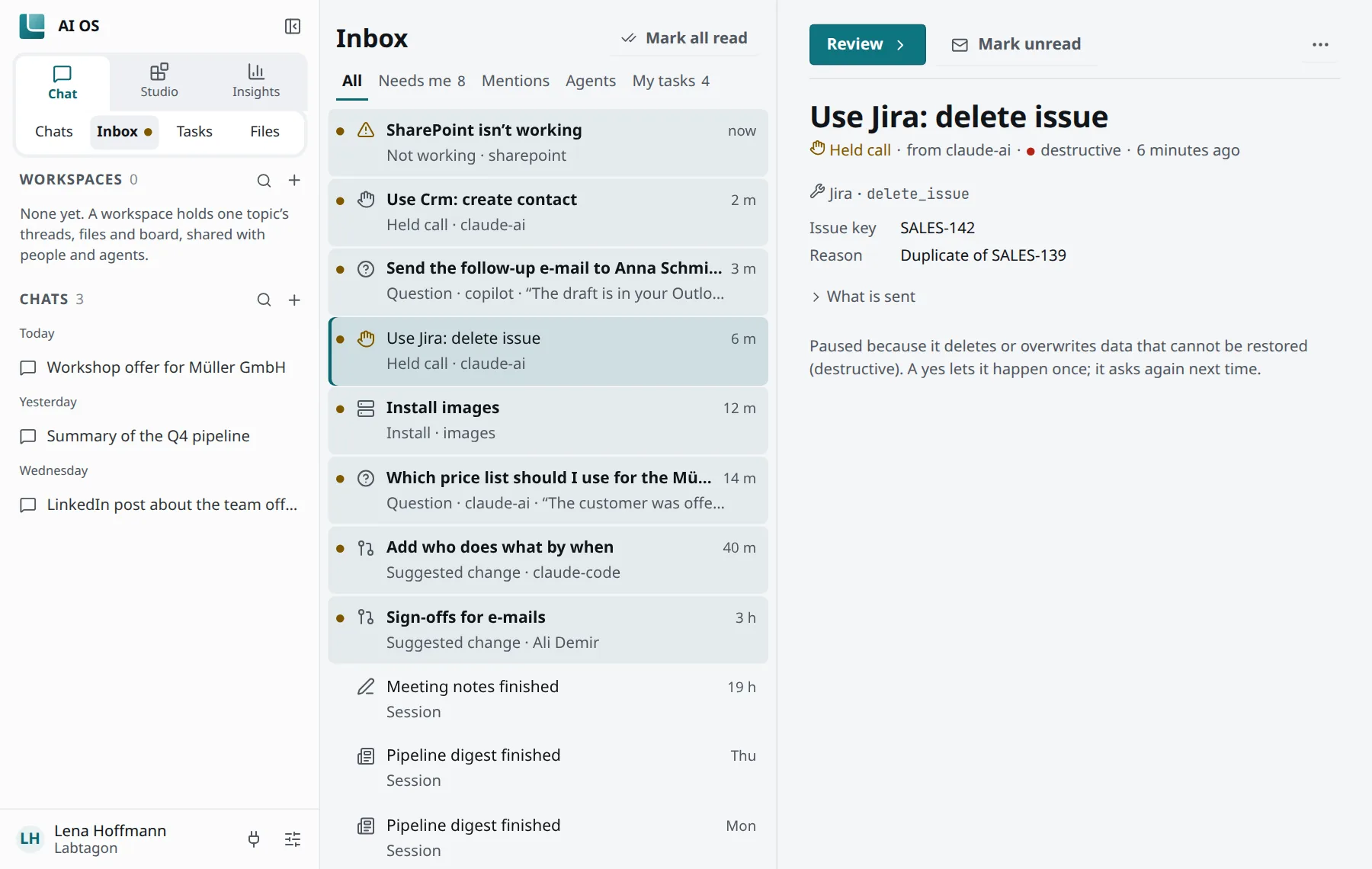This screenshot has width=1372, height=869.
Task: Expand What is sent section
Action: [x=864, y=297]
